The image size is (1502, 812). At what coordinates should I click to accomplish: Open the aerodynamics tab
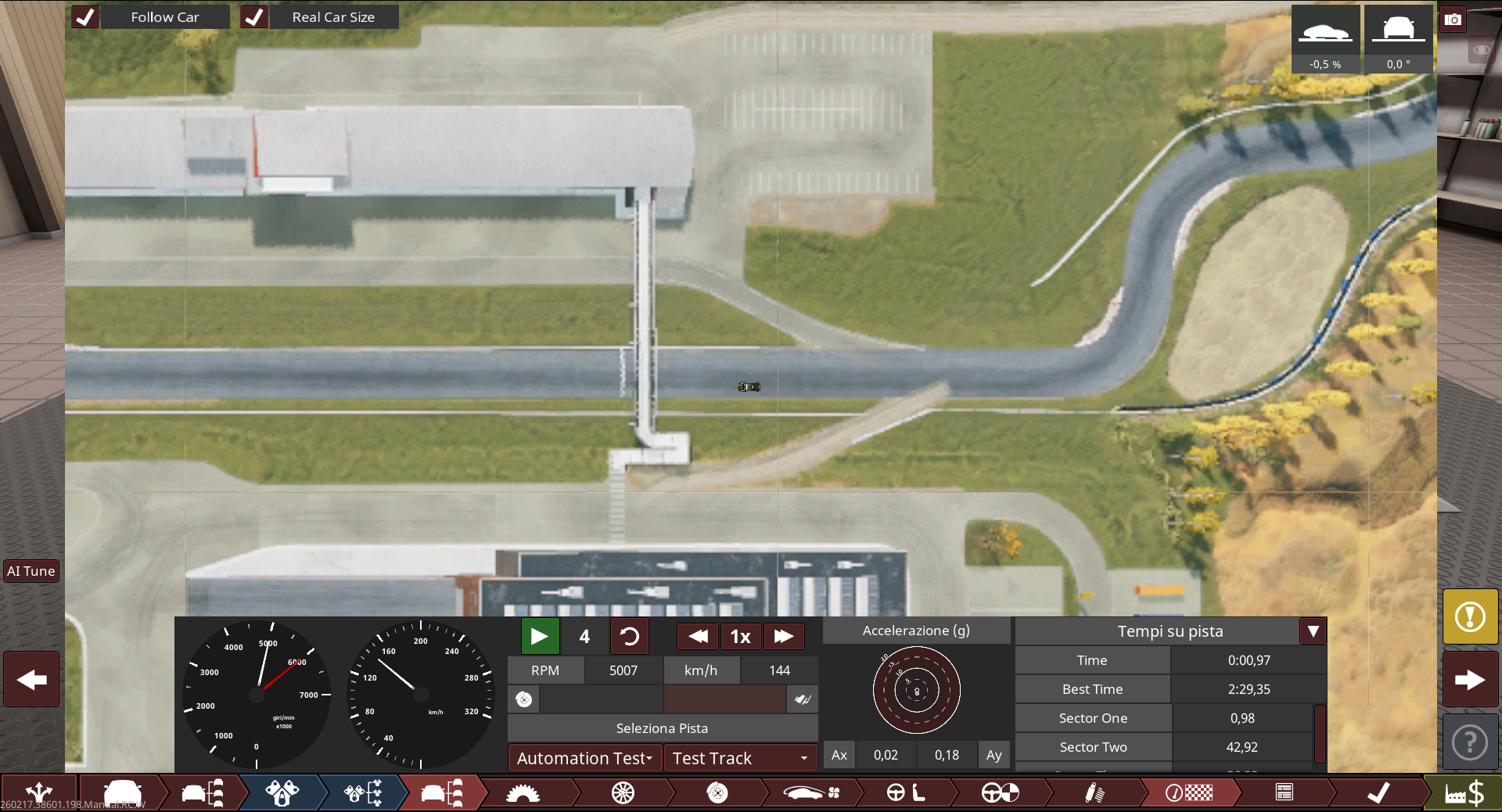pos(812,792)
